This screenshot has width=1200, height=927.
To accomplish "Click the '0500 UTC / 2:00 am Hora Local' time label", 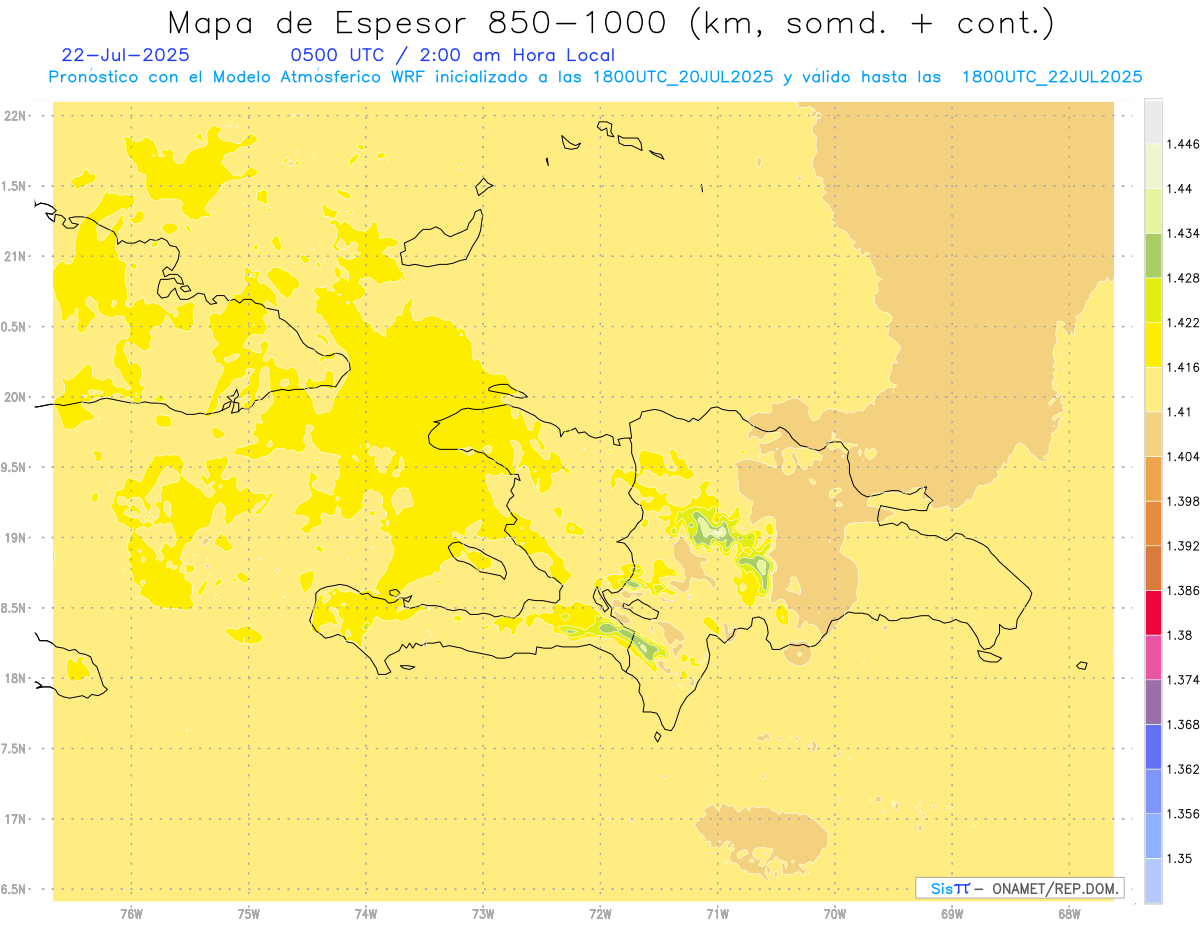I will 453,56.
